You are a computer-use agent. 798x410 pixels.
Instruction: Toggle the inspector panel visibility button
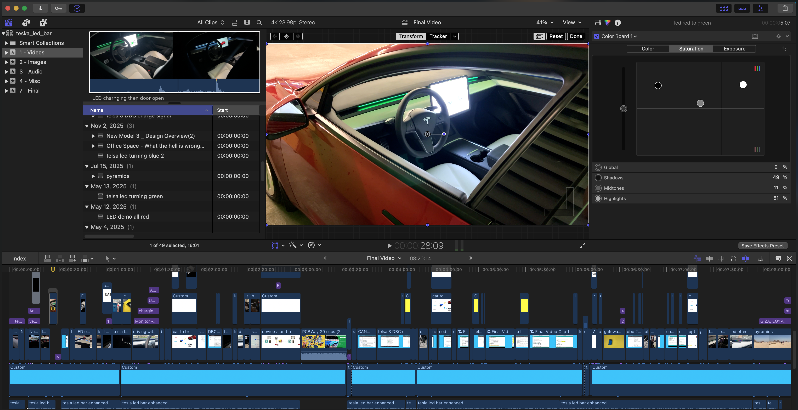pyautogui.click(x=760, y=8)
